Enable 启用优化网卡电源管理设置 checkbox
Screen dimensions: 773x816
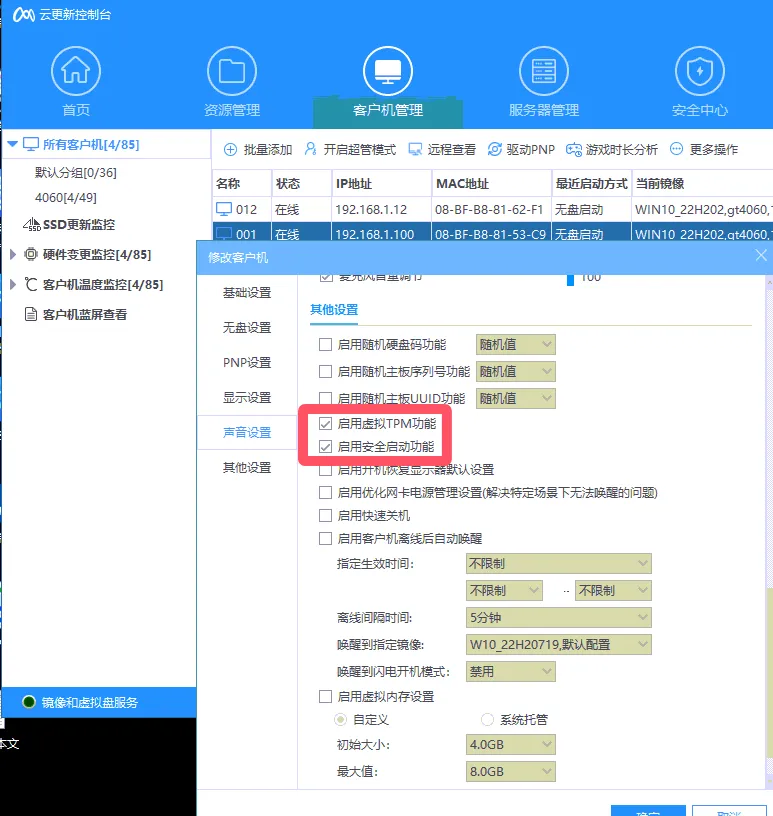(325, 492)
